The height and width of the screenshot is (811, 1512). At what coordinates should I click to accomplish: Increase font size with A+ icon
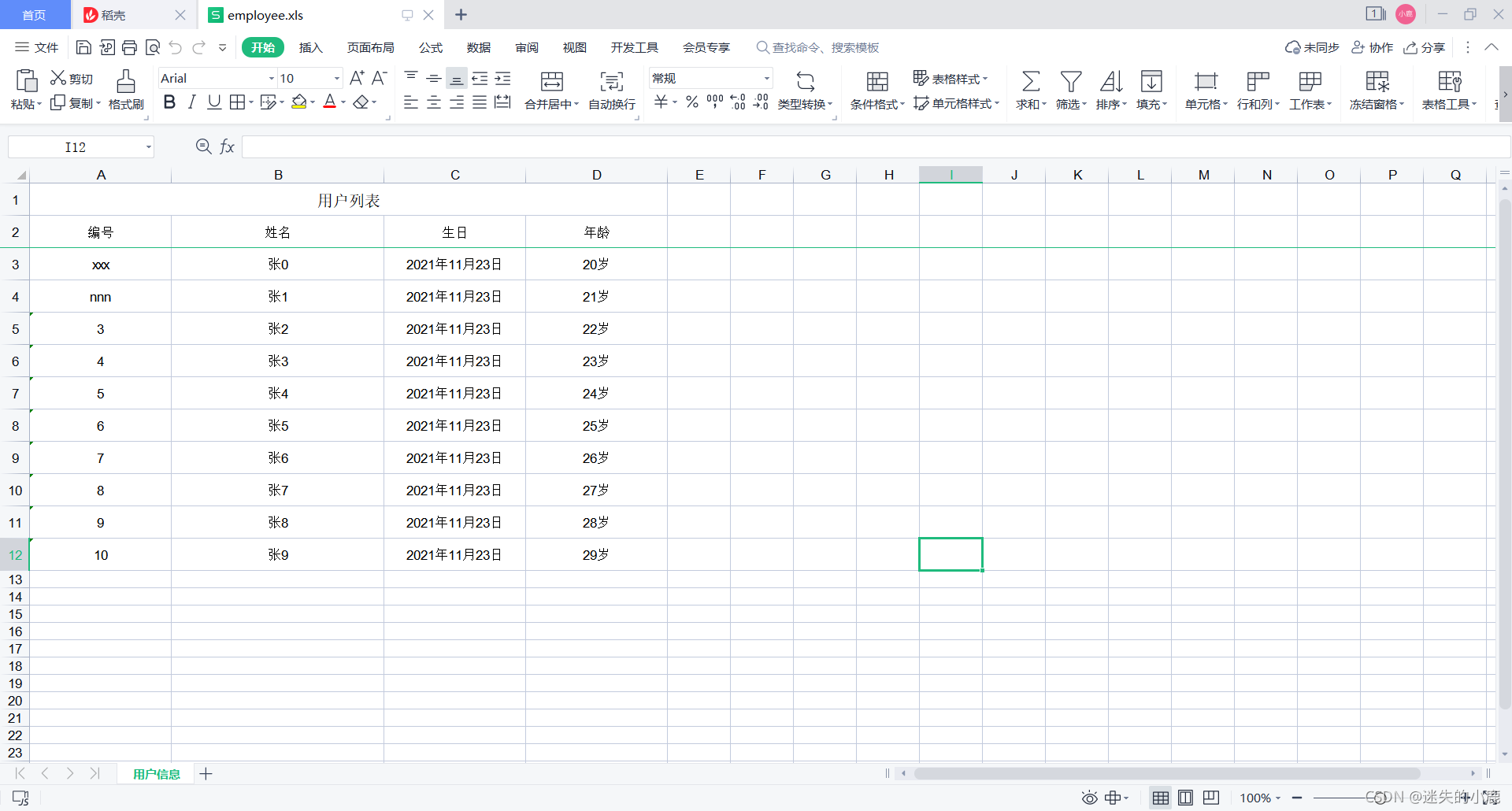point(357,78)
